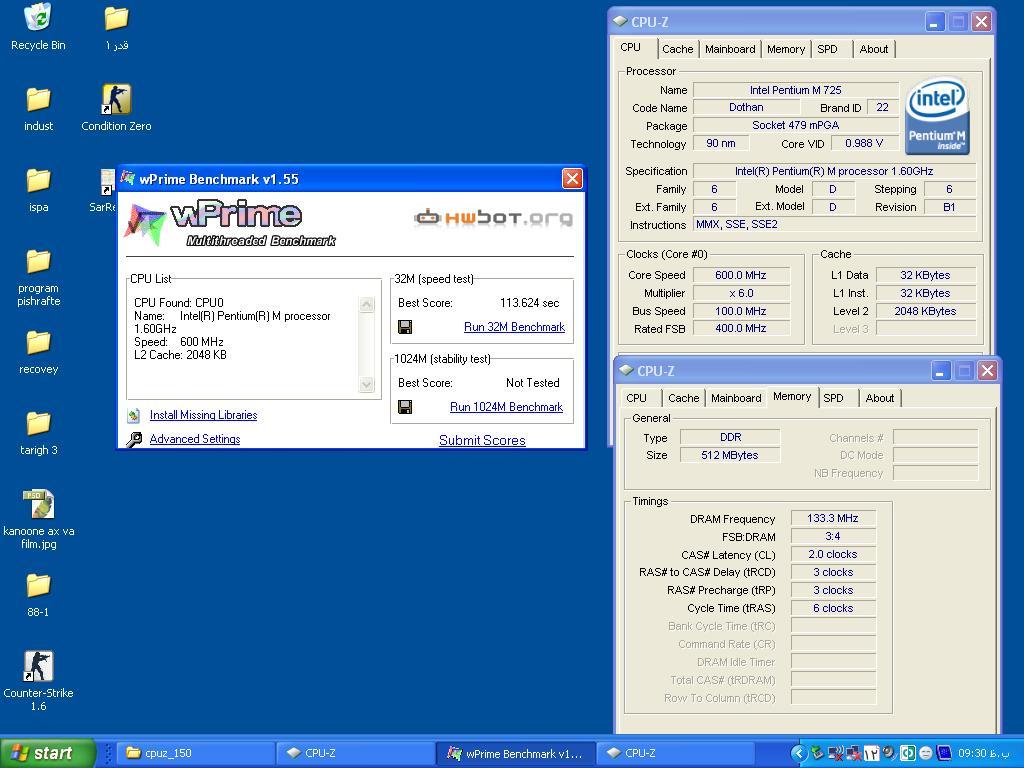Open the Recycle Bin desktop icon
The image size is (1024, 768).
pos(38,27)
